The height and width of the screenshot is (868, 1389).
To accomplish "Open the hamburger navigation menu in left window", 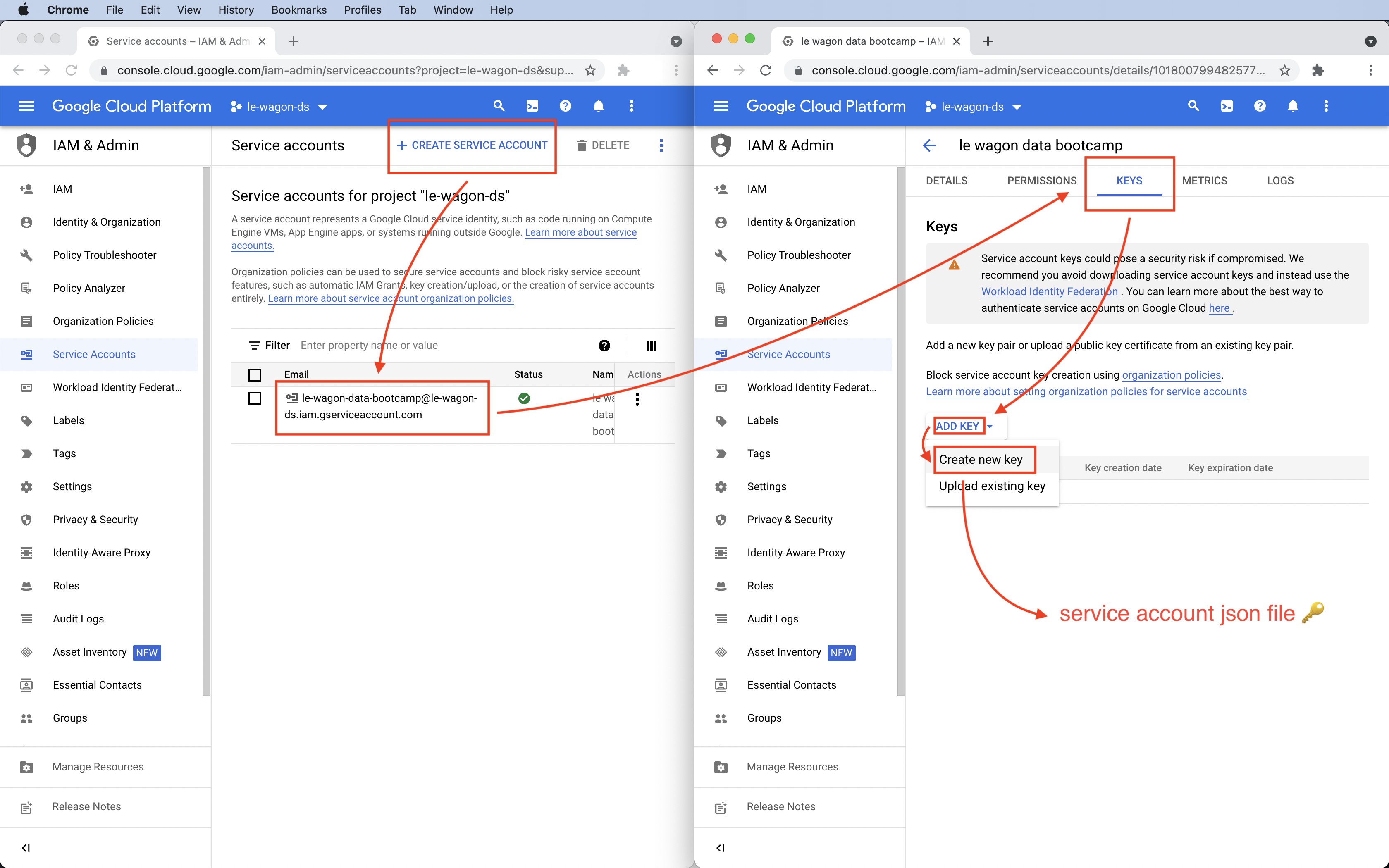I will pos(26,106).
